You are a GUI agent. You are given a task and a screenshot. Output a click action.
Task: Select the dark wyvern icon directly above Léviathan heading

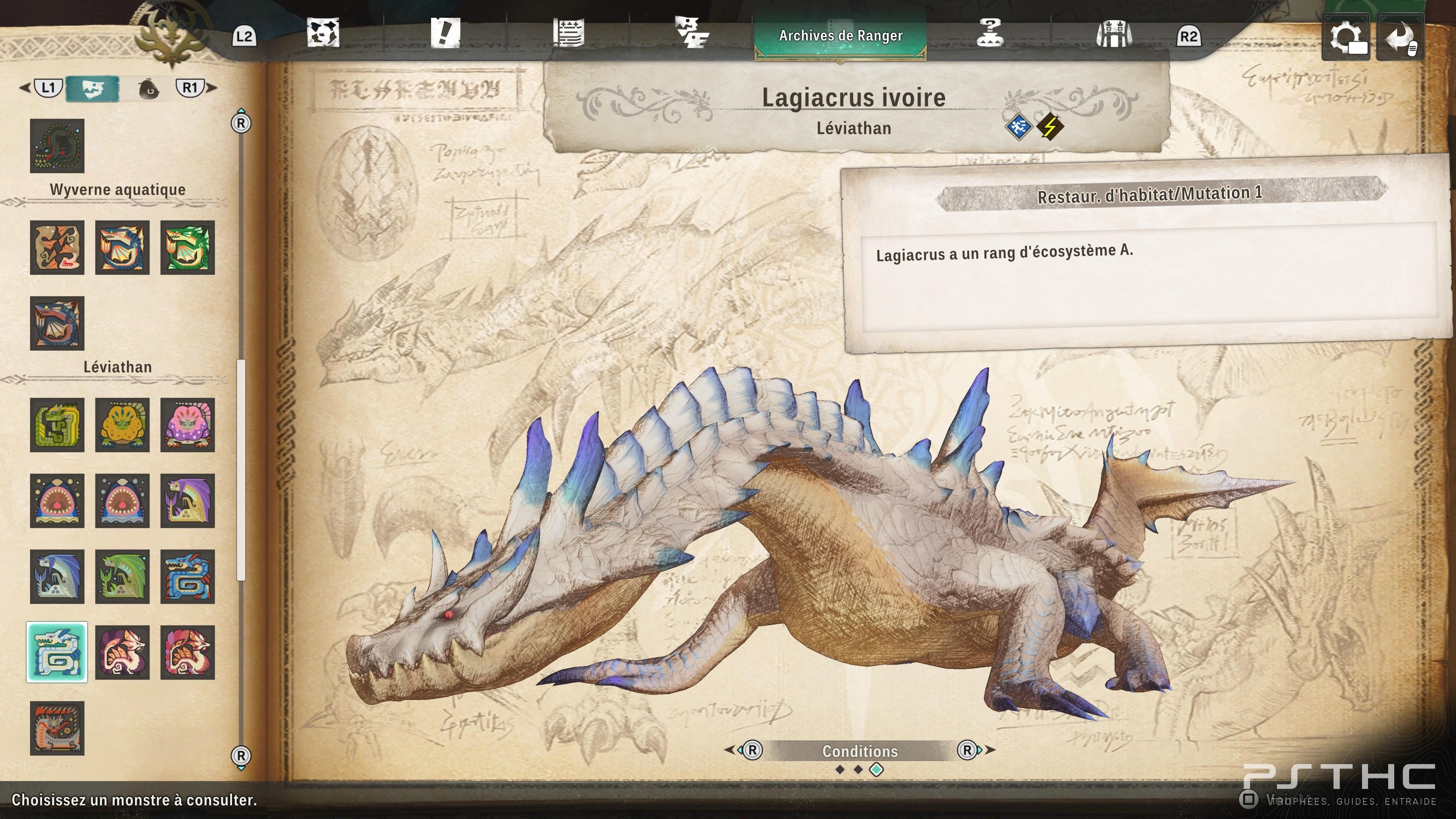tap(57, 323)
